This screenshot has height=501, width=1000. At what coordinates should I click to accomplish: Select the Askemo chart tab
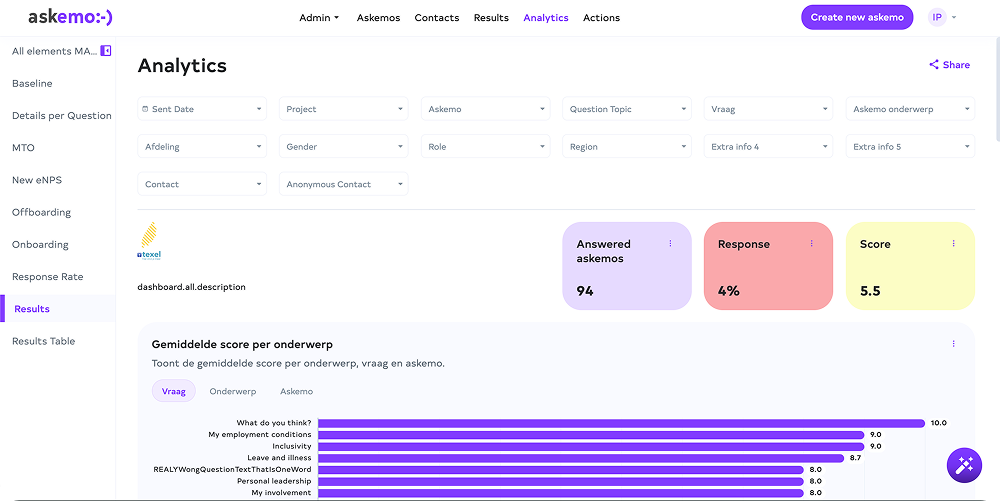click(297, 391)
